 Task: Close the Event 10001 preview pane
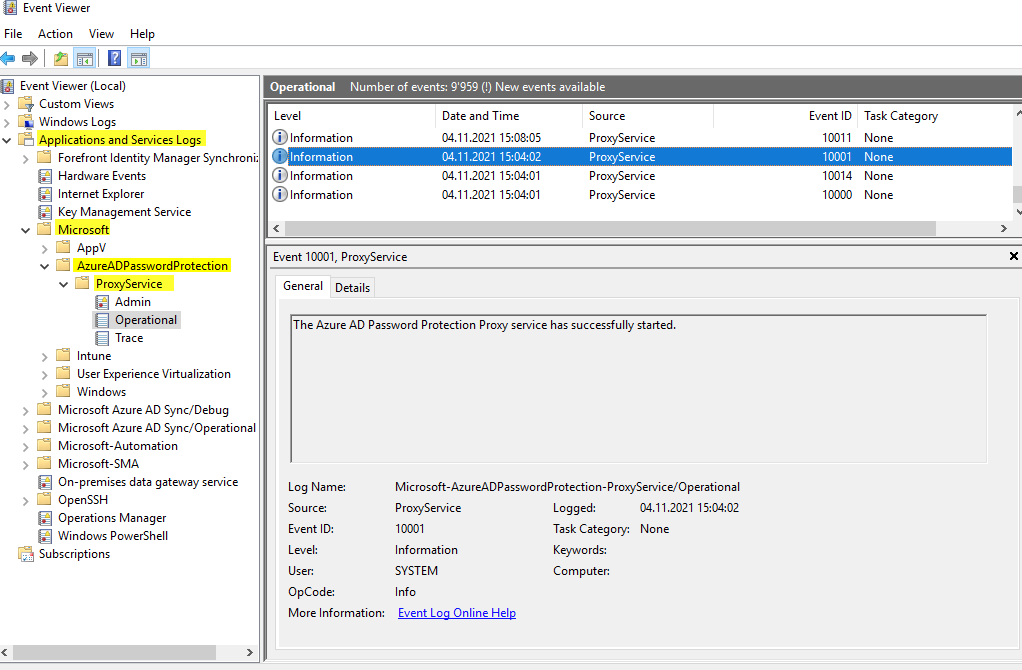pos(1014,256)
